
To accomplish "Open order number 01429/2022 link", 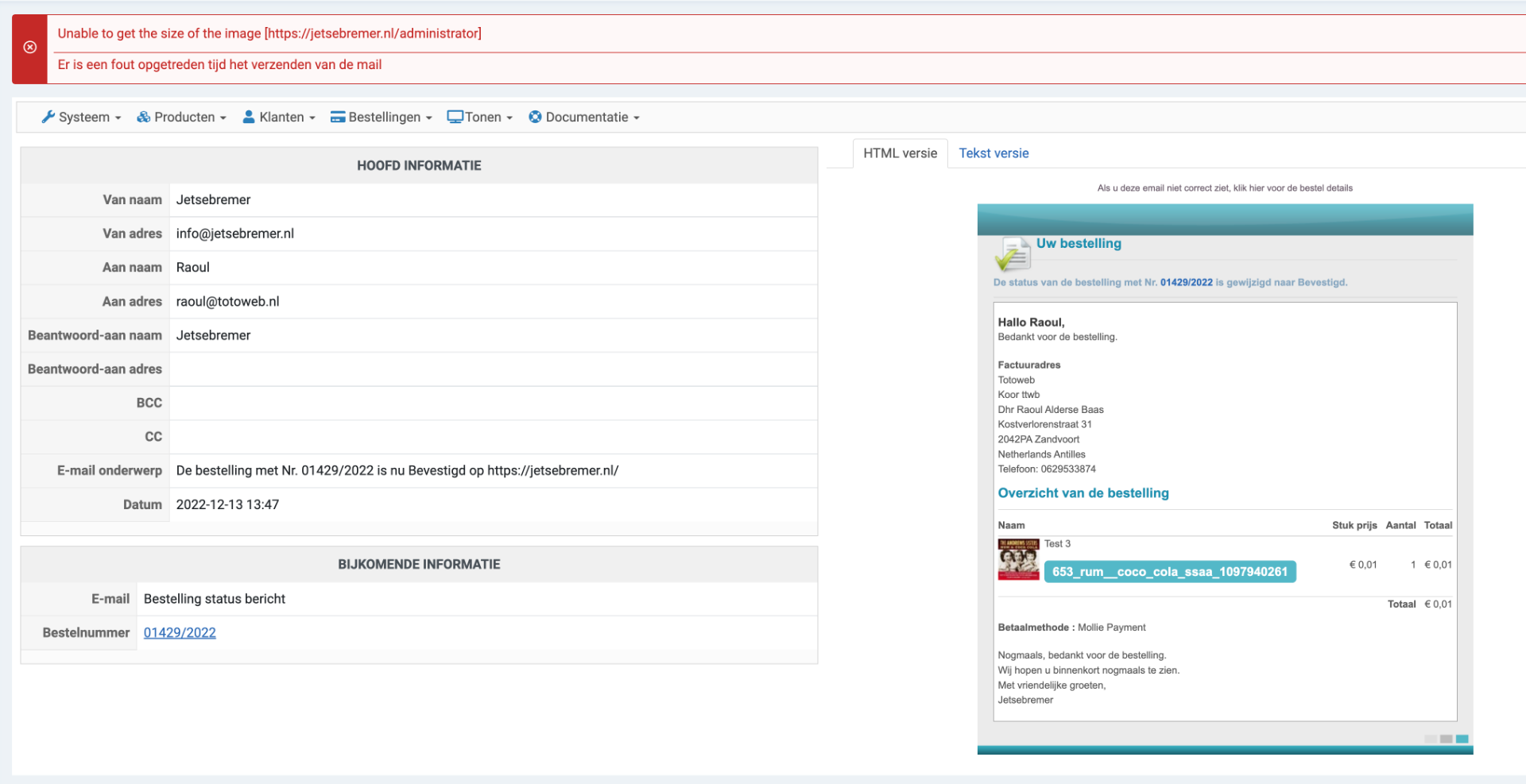I will point(180,632).
